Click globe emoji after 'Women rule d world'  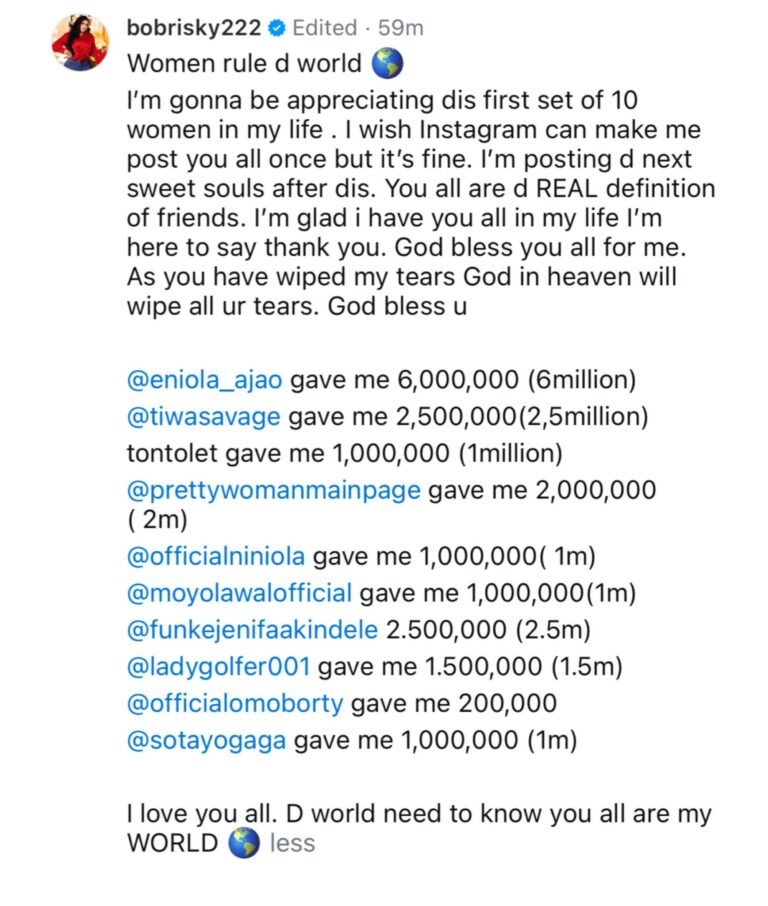(x=387, y=64)
